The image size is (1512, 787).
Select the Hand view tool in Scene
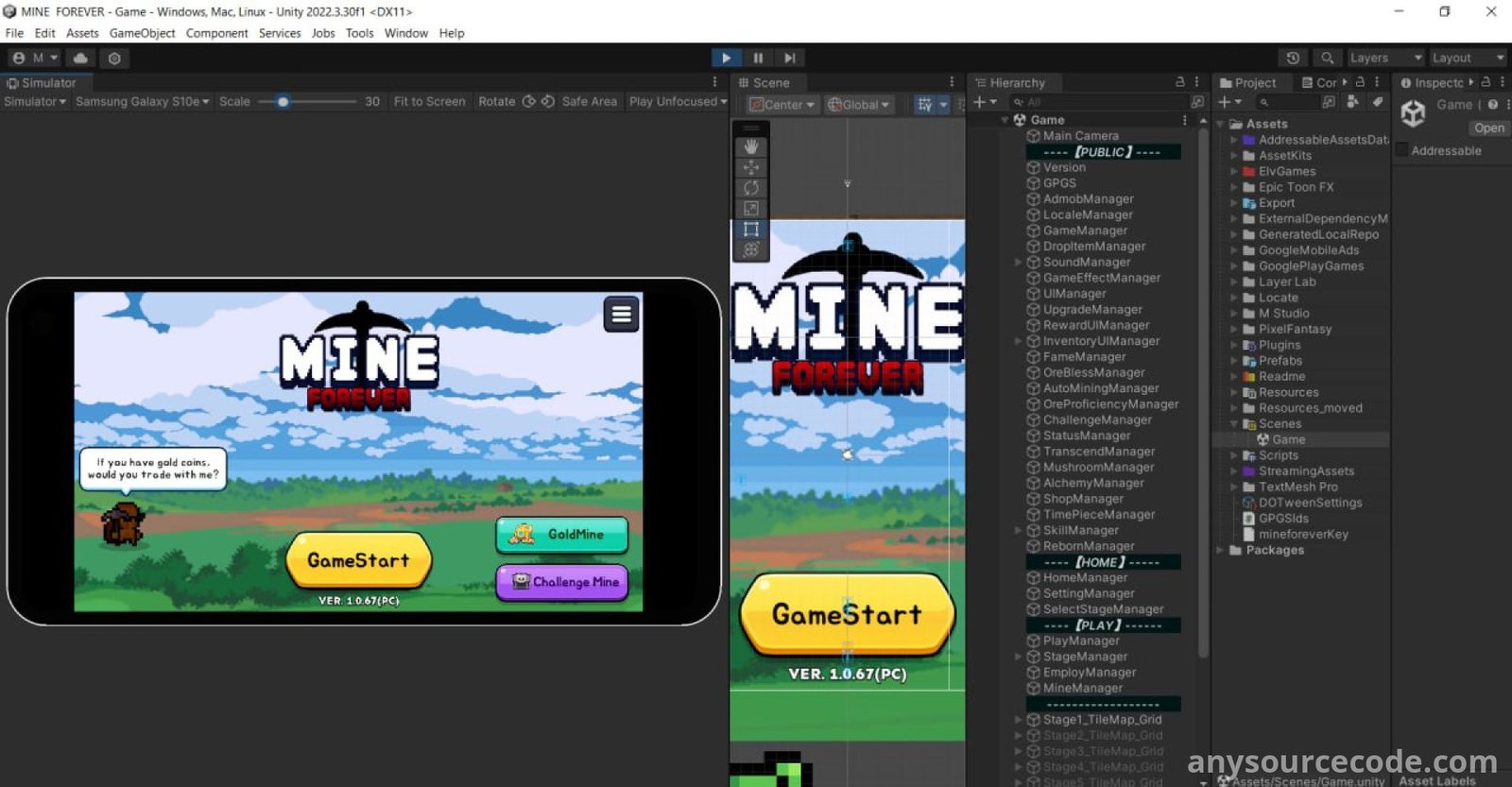tap(751, 146)
